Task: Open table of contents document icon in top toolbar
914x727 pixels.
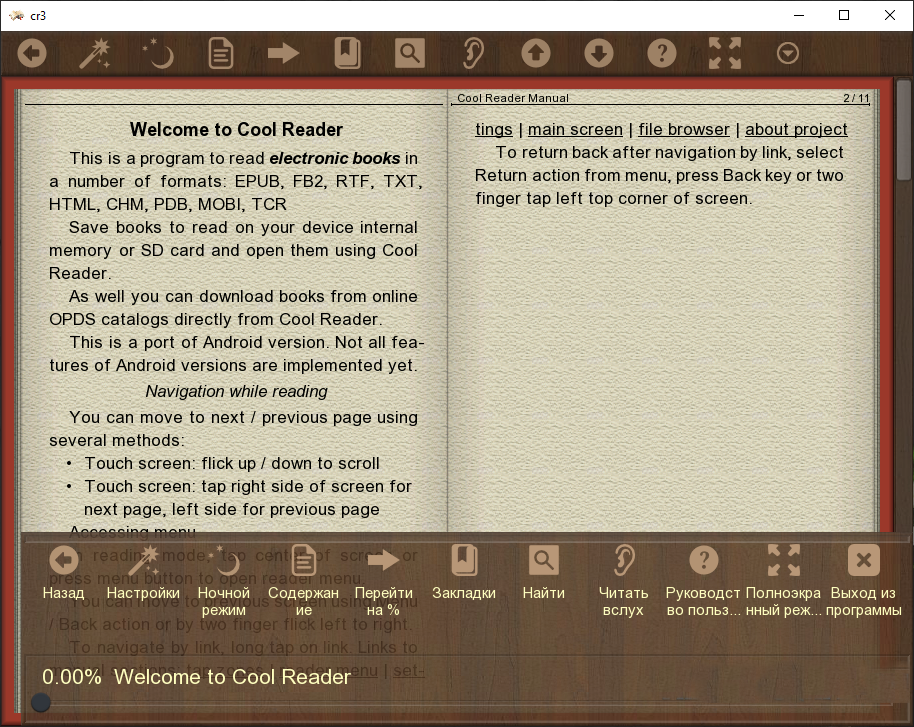Action: tap(221, 54)
